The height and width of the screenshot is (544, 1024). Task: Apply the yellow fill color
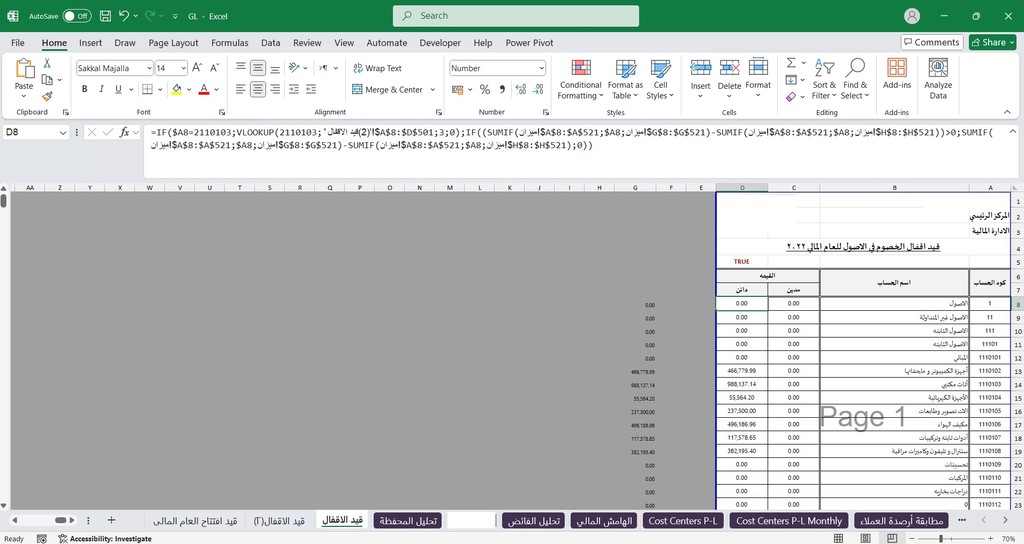tap(176, 89)
